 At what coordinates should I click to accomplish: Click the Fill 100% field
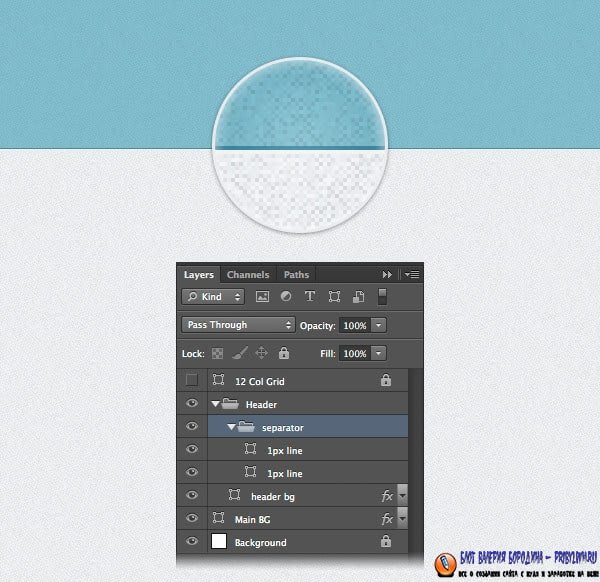click(355, 354)
